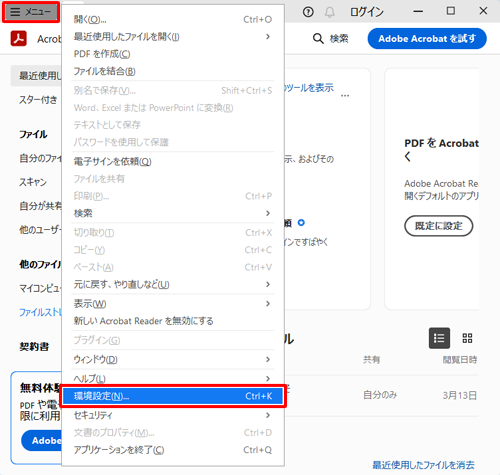
Task: Click the blue Adobe button in trial card
Action: [42, 440]
